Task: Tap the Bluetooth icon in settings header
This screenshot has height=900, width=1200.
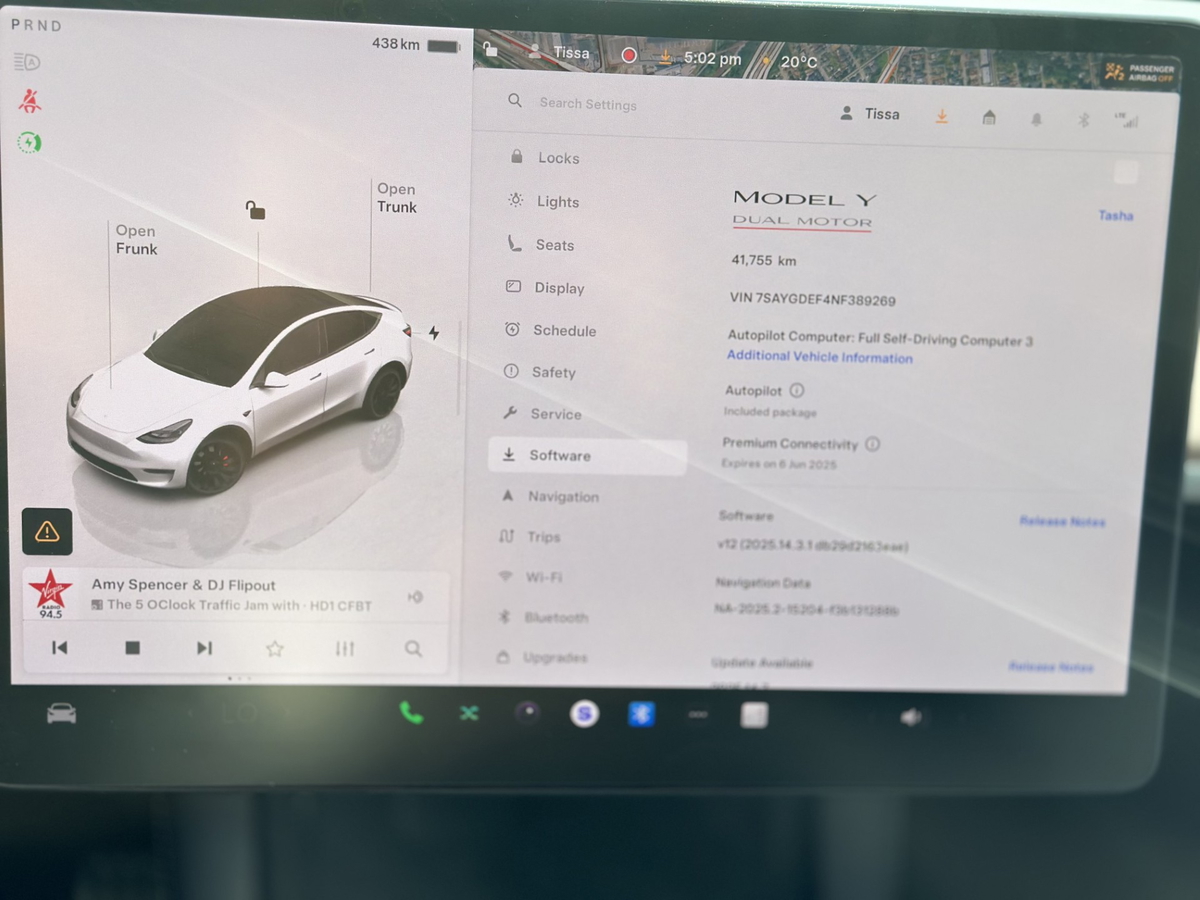Action: 1083,120
